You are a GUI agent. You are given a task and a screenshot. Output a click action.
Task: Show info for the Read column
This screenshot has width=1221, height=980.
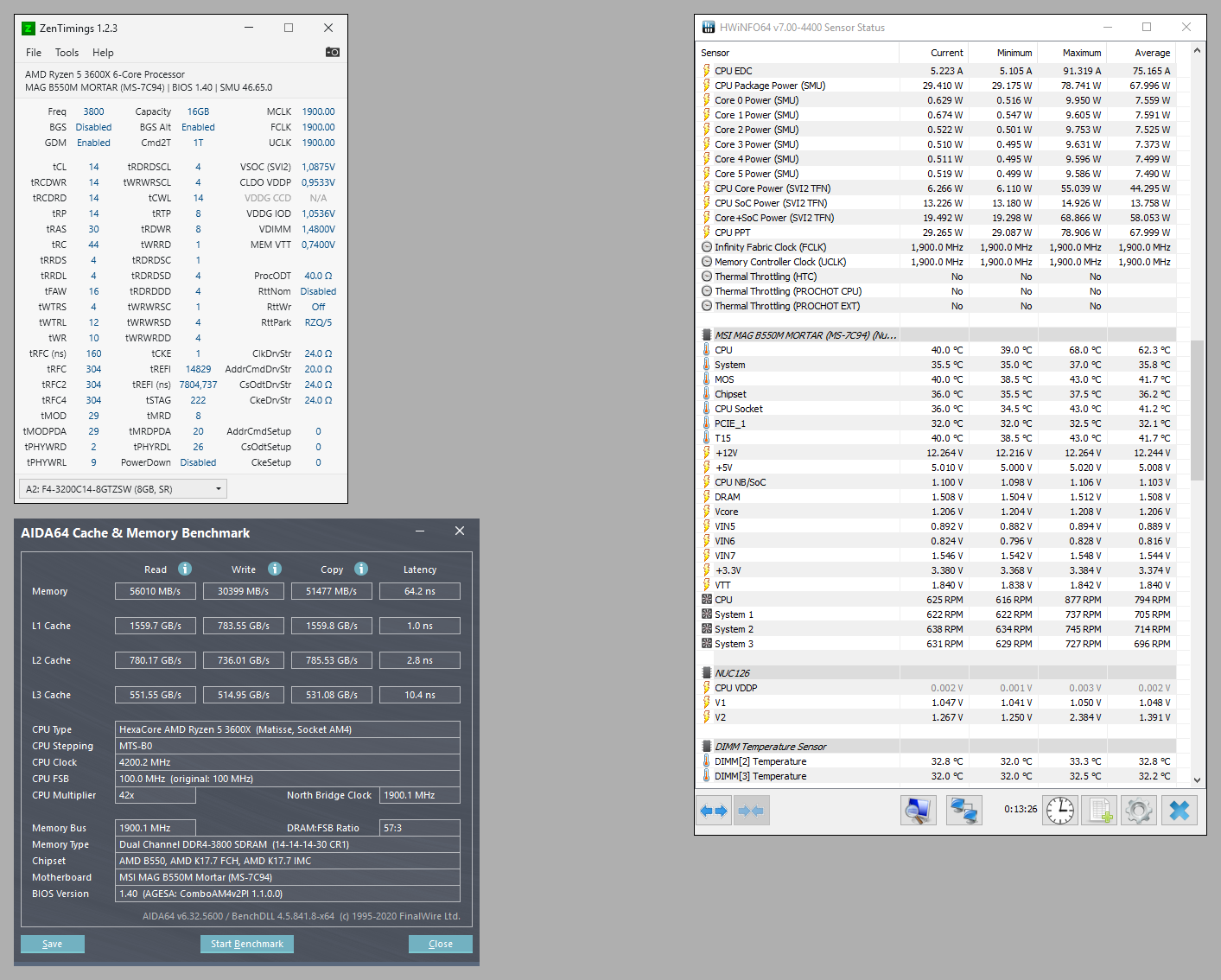pyautogui.click(x=185, y=569)
